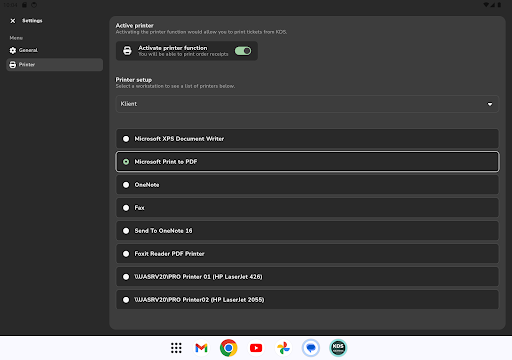The image size is (512, 360).
Task: Open the app drawer grid icon
Action: (176, 348)
